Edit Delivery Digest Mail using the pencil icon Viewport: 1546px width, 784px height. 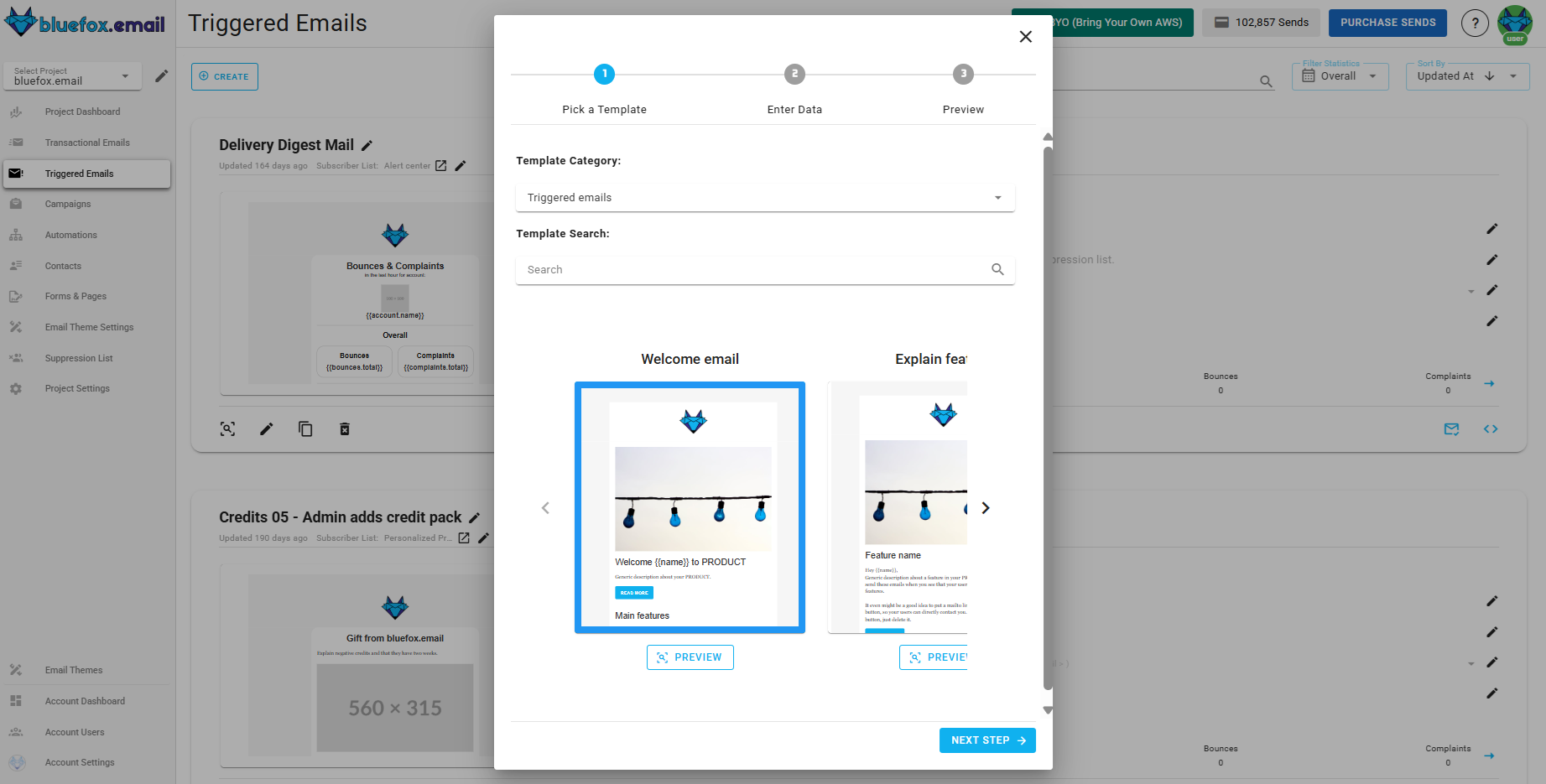pos(266,428)
